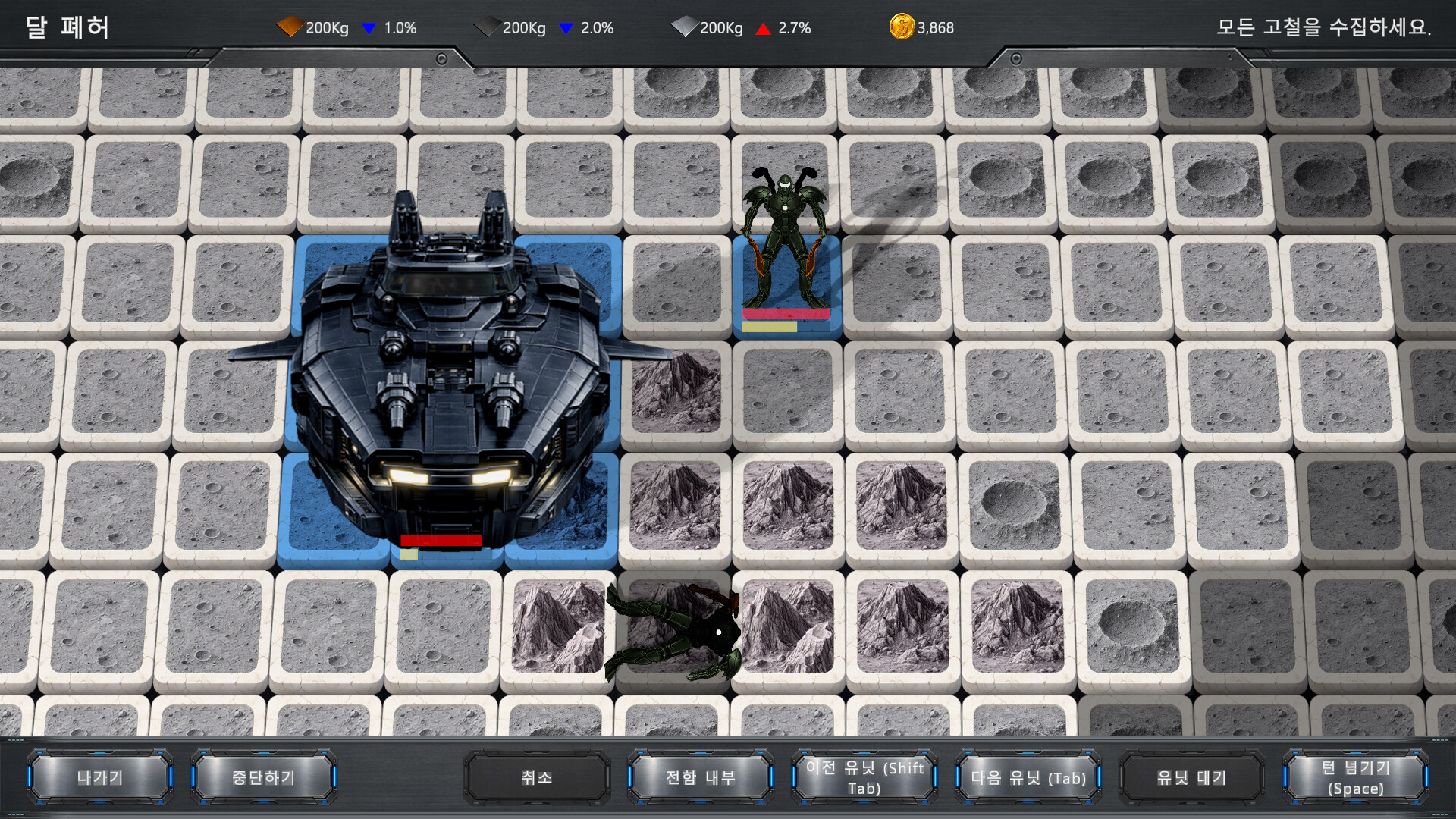The image size is (1456, 819).
Task: Click the black ore resource icon
Action: tap(486, 27)
